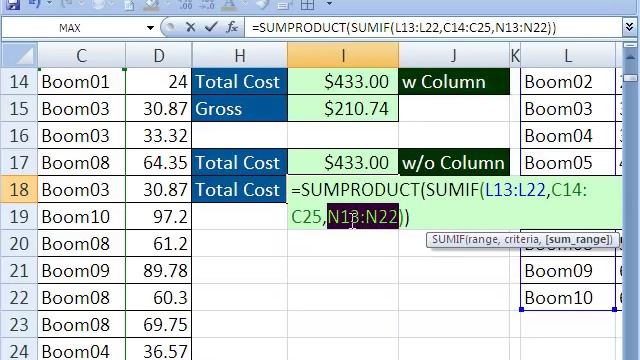Screen dimensions: 640x360
Task: Click the $210.74 Gross value cell
Action: (x=343, y=109)
